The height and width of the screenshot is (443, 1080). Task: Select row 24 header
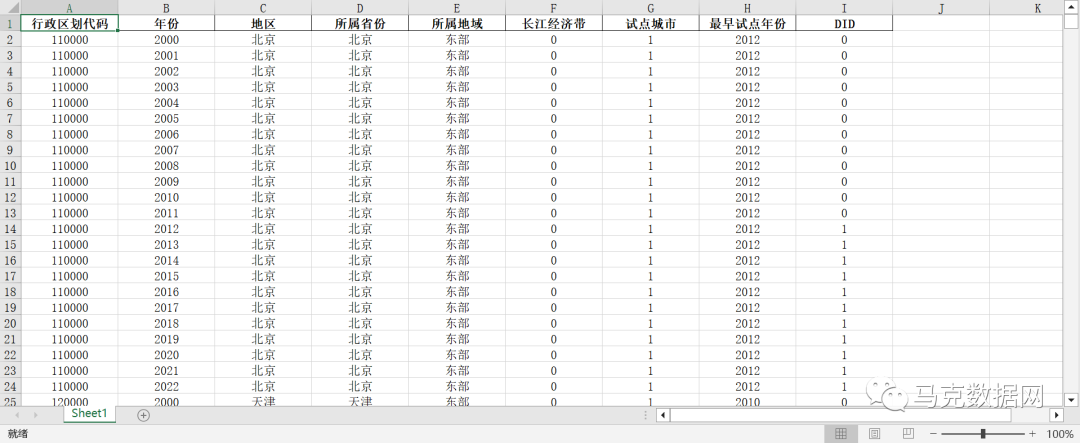point(10,387)
